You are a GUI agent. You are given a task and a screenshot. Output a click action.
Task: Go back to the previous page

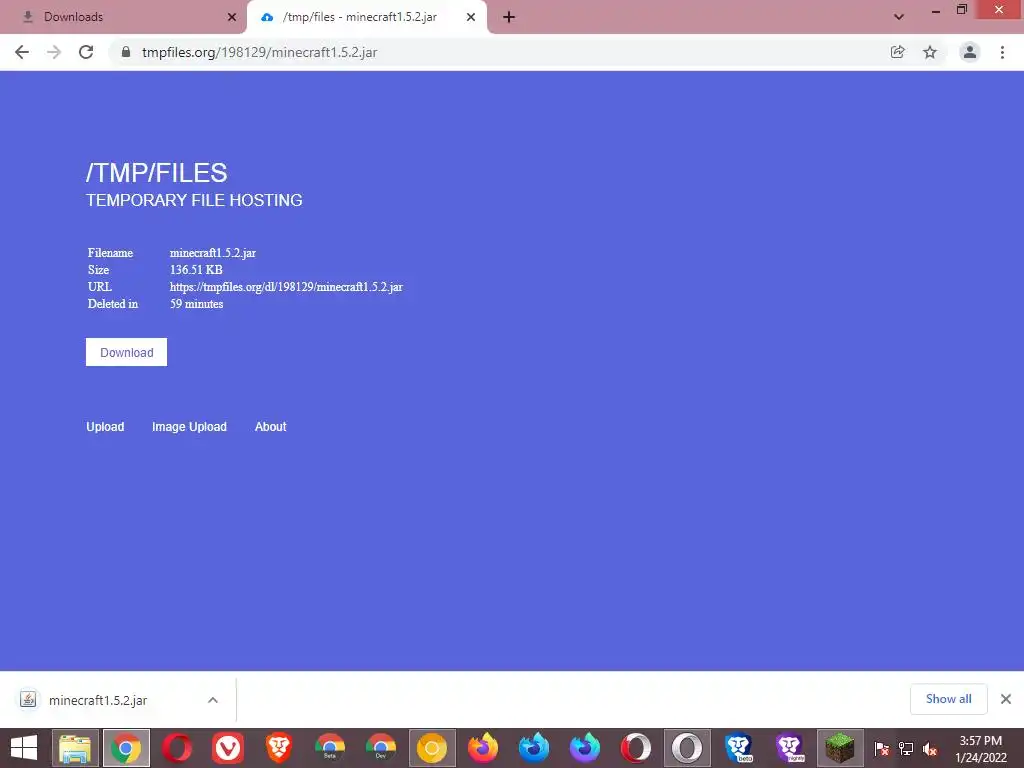[22, 52]
